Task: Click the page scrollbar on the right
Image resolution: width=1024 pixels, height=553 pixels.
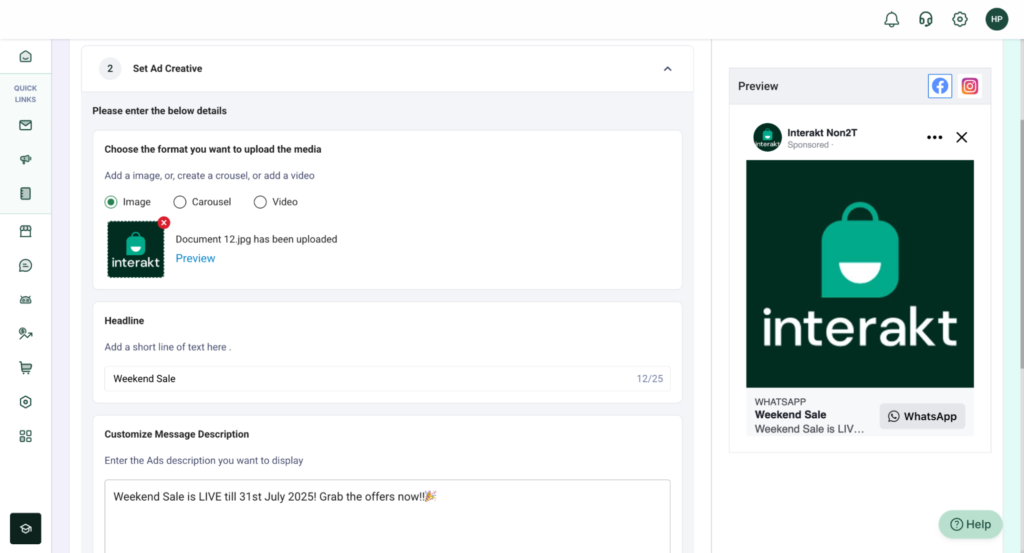Action: (x=1020, y=244)
